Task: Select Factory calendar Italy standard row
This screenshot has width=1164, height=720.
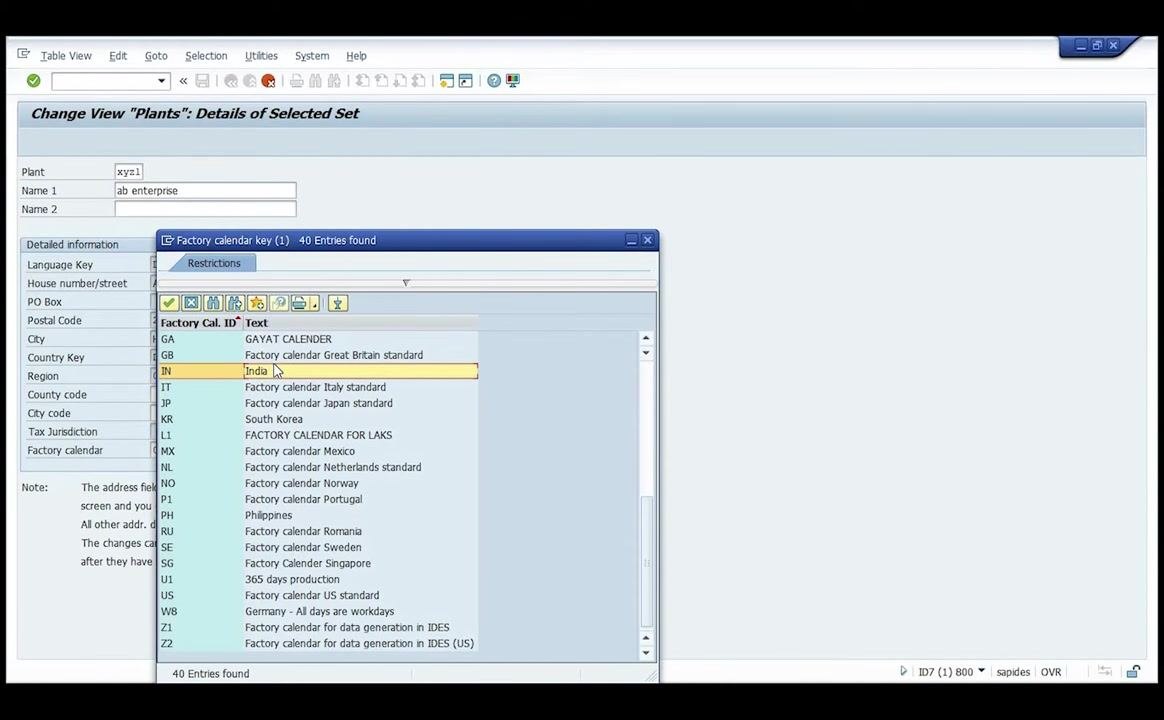Action: [x=318, y=387]
